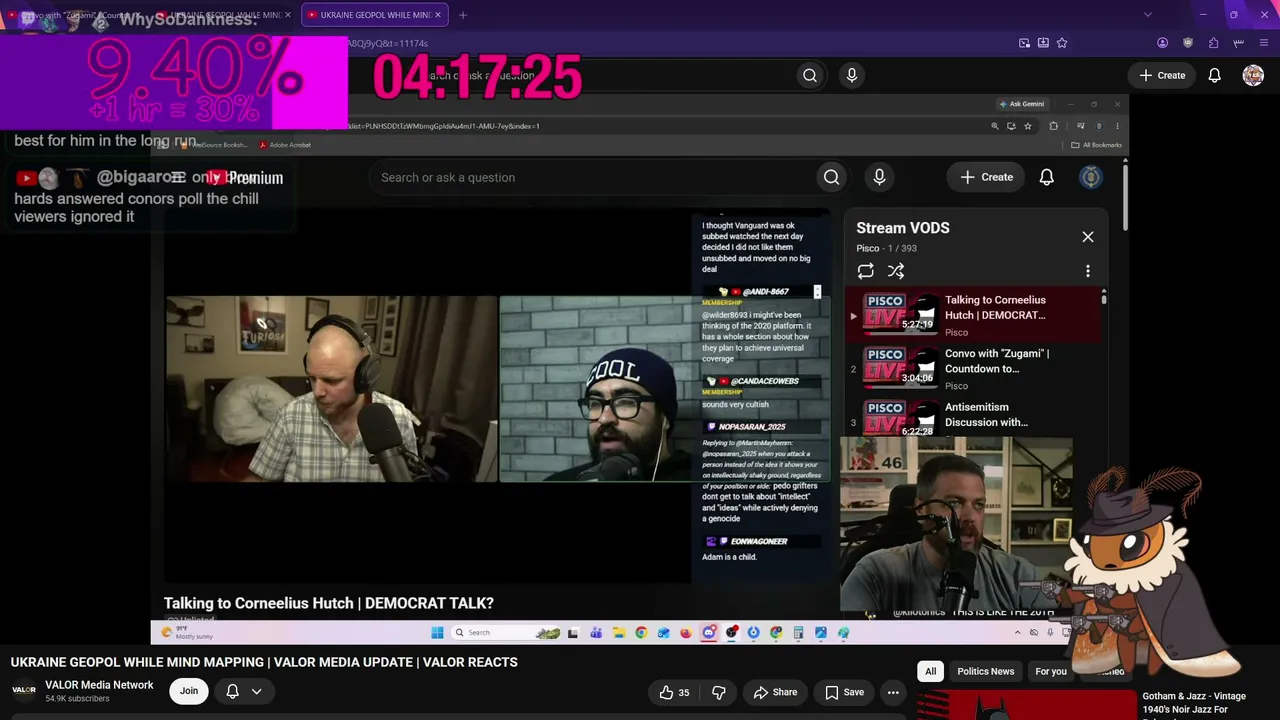Image resolution: width=1280 pixels, height=720 pixels.
Task: Toggle loop playlist in Stream VODS panel
Action: [x=866, y=271]
